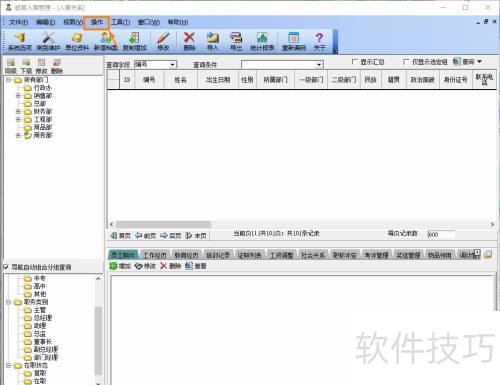
Task: Uncheck the 导航自动组合分组查询 checkbox
Action: pos(6,267)
